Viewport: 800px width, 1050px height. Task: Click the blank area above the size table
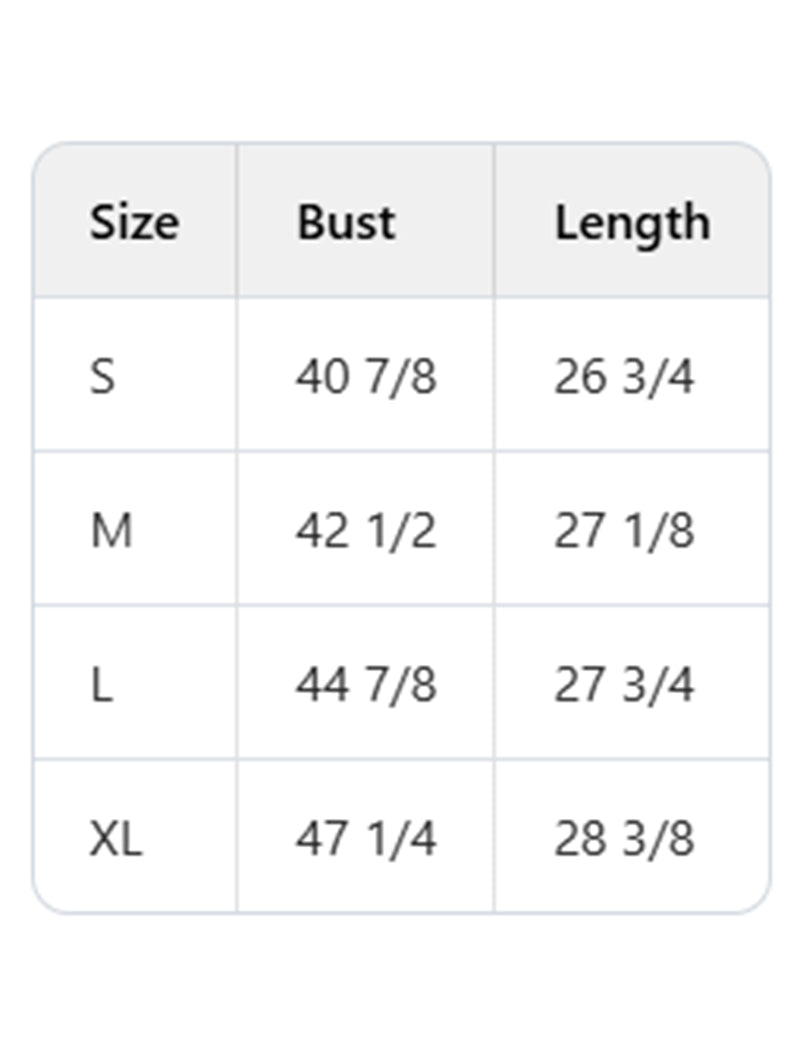(400, 70)
